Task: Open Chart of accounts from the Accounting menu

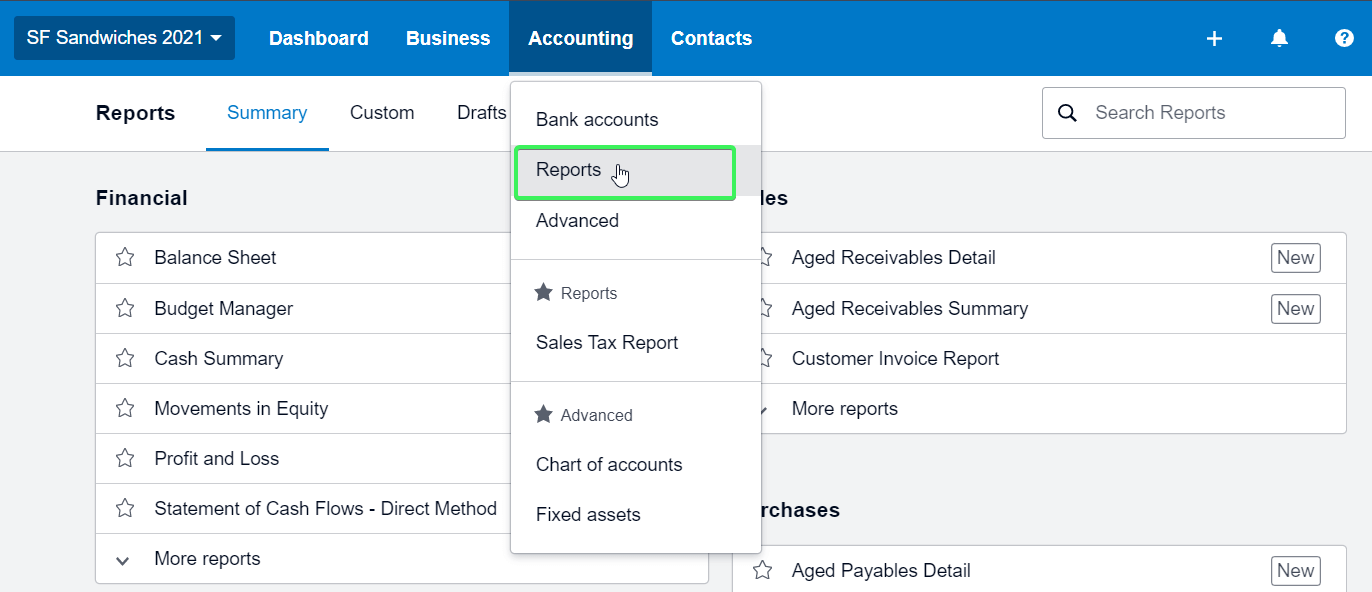Action: (609, 464)
